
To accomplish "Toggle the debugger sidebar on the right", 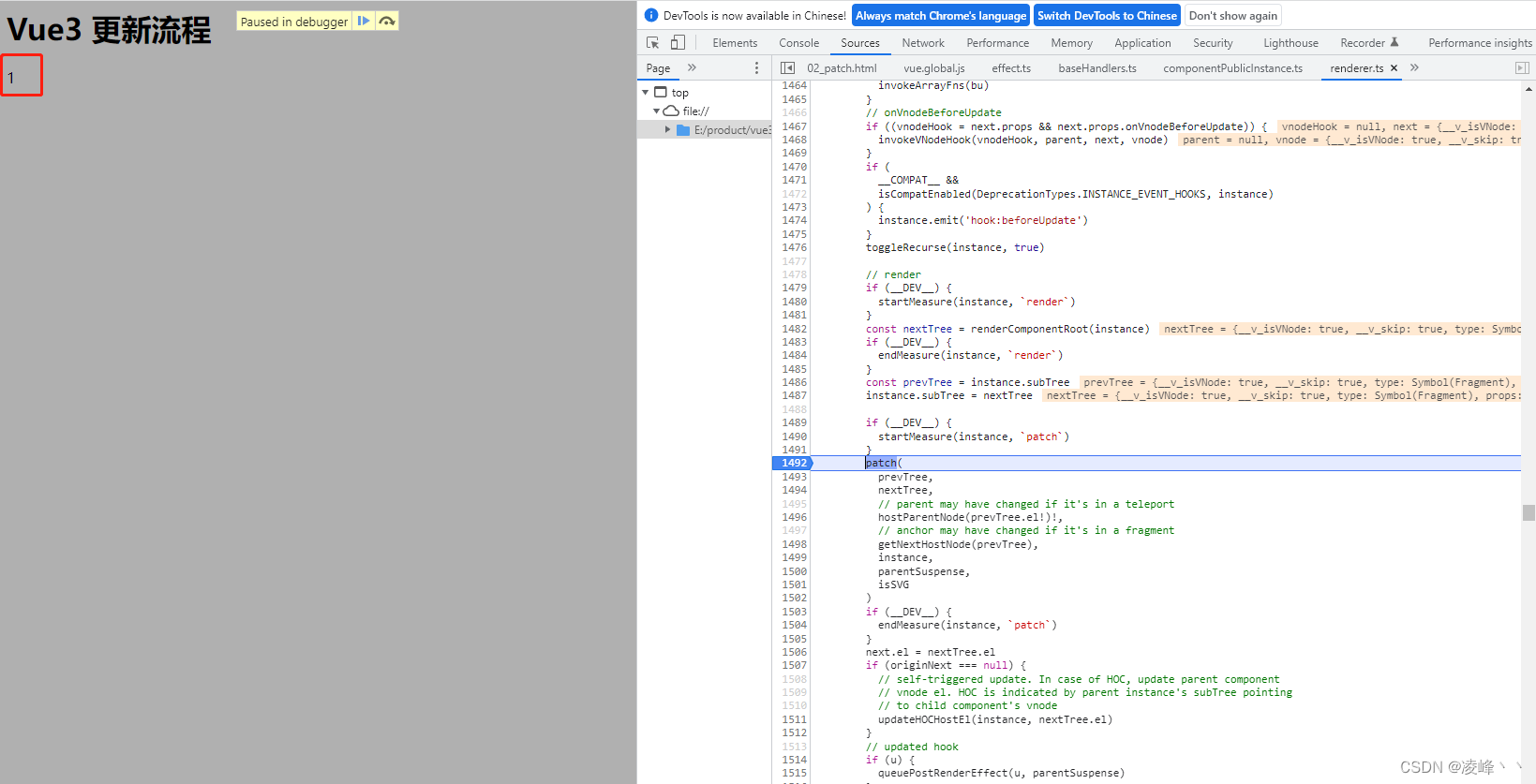I will [x=1522, y=67].
